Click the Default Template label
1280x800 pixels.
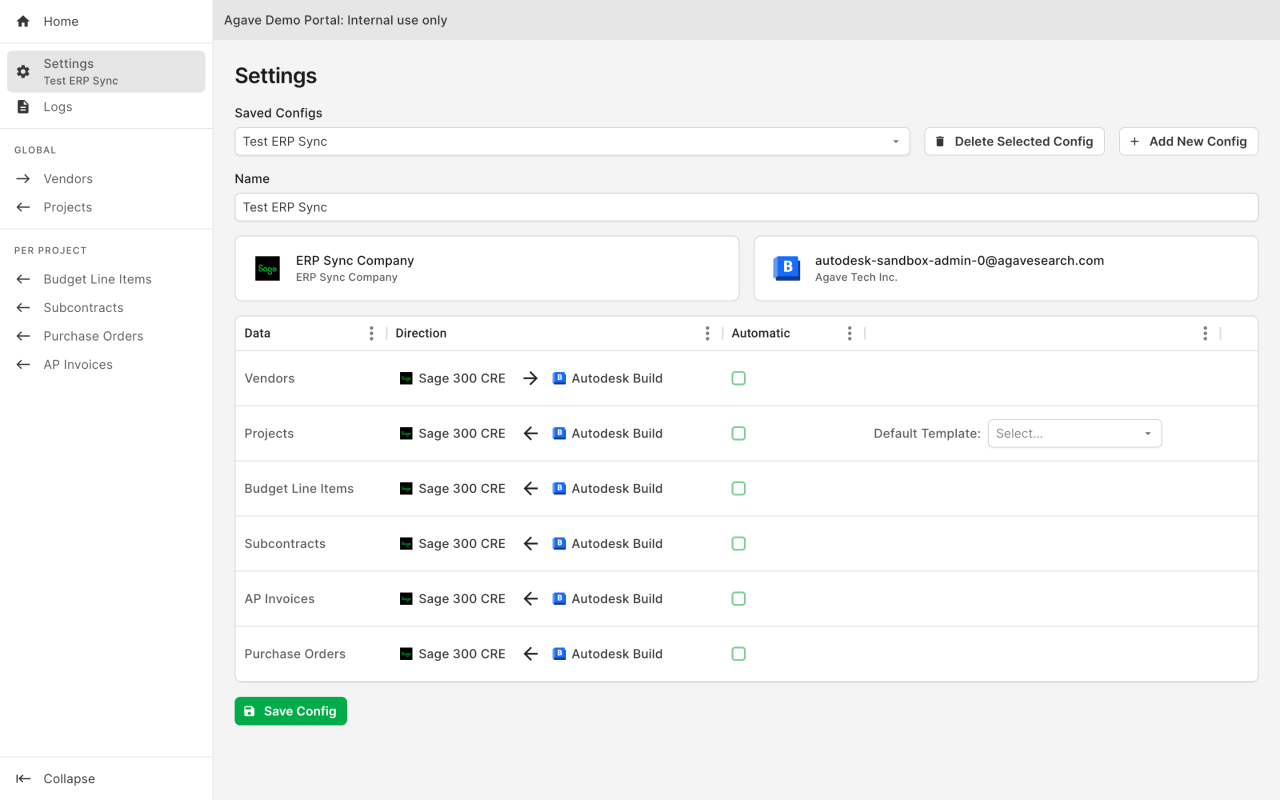pyautogui.click(x=927, y=433)
